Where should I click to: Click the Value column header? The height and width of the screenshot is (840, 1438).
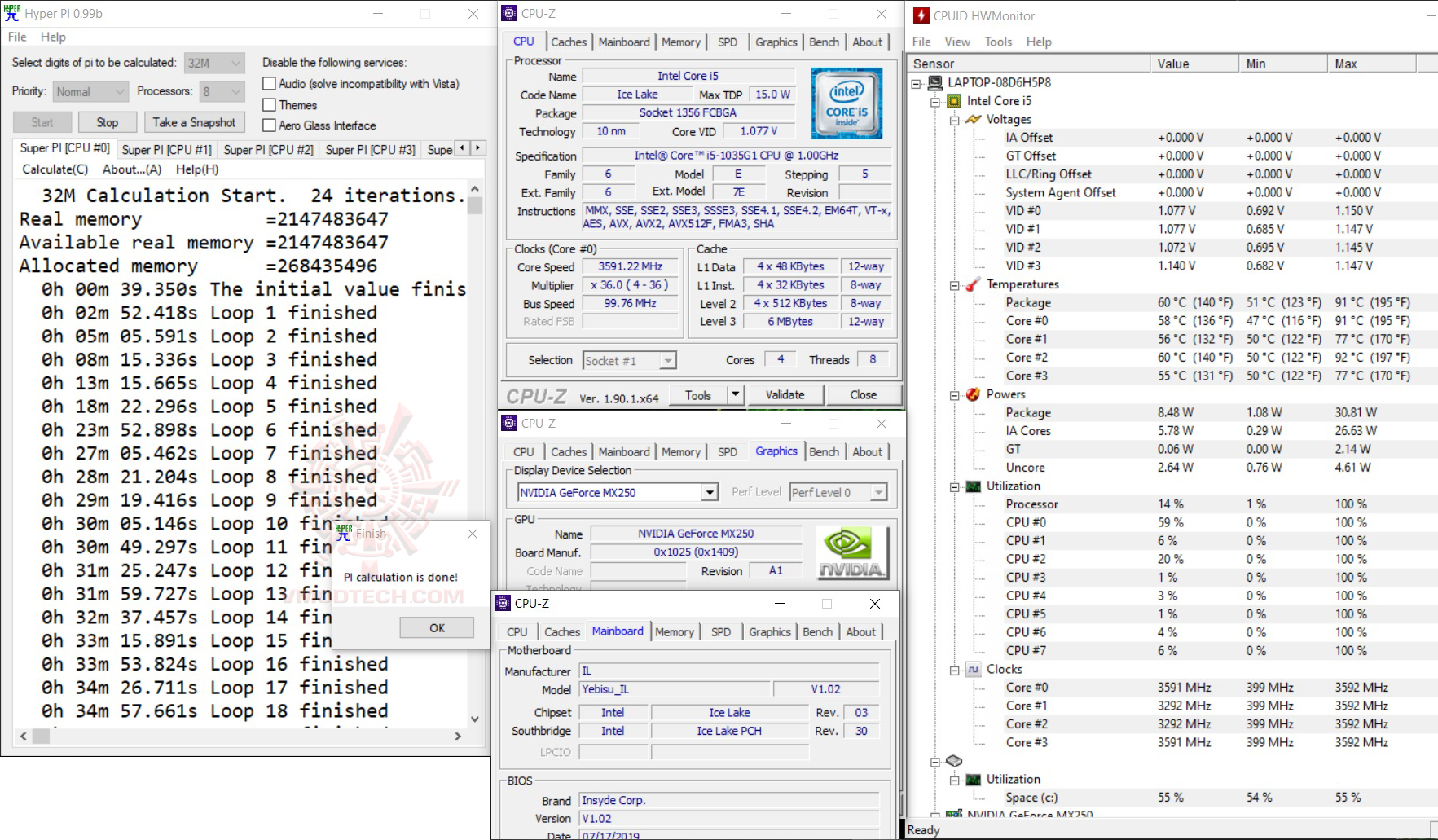coord(1172,64)
